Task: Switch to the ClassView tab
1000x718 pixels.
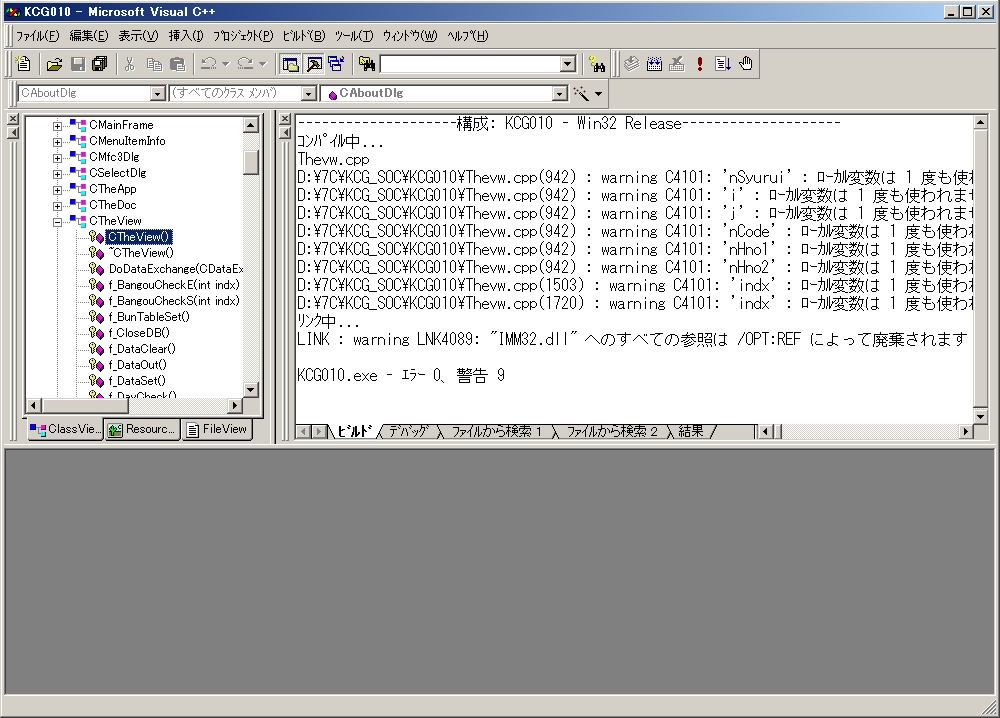Action: tap(66, 429)
